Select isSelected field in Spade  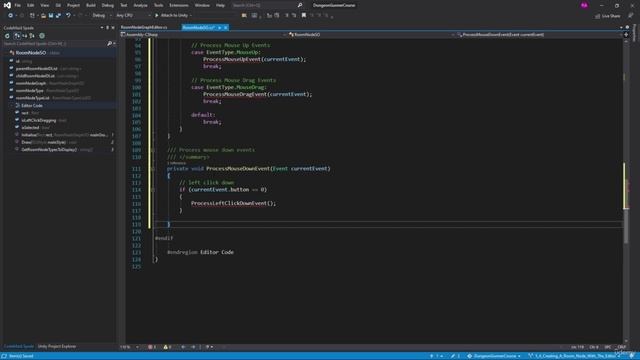(30, 128)
